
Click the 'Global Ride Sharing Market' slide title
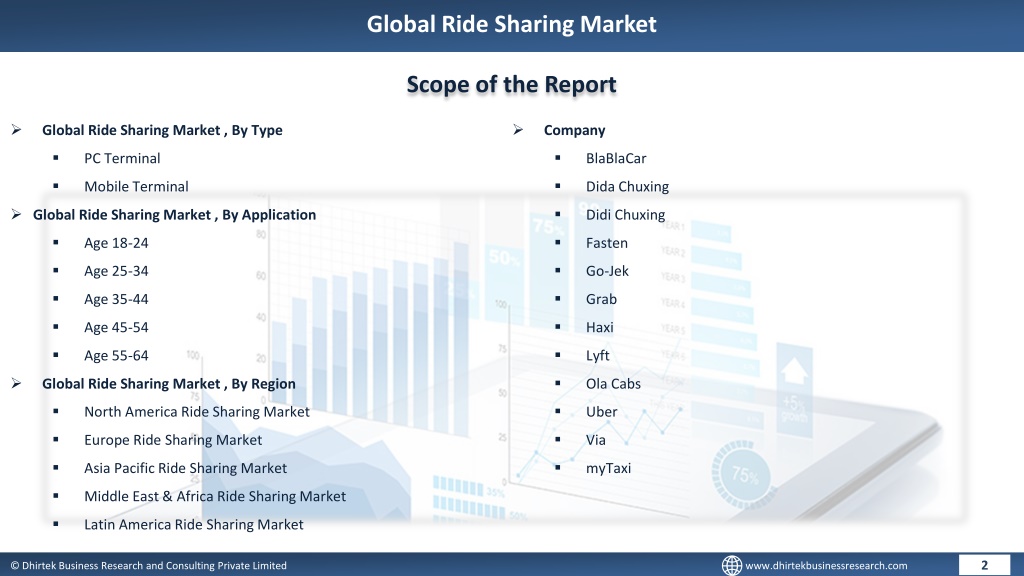point(511,24)
